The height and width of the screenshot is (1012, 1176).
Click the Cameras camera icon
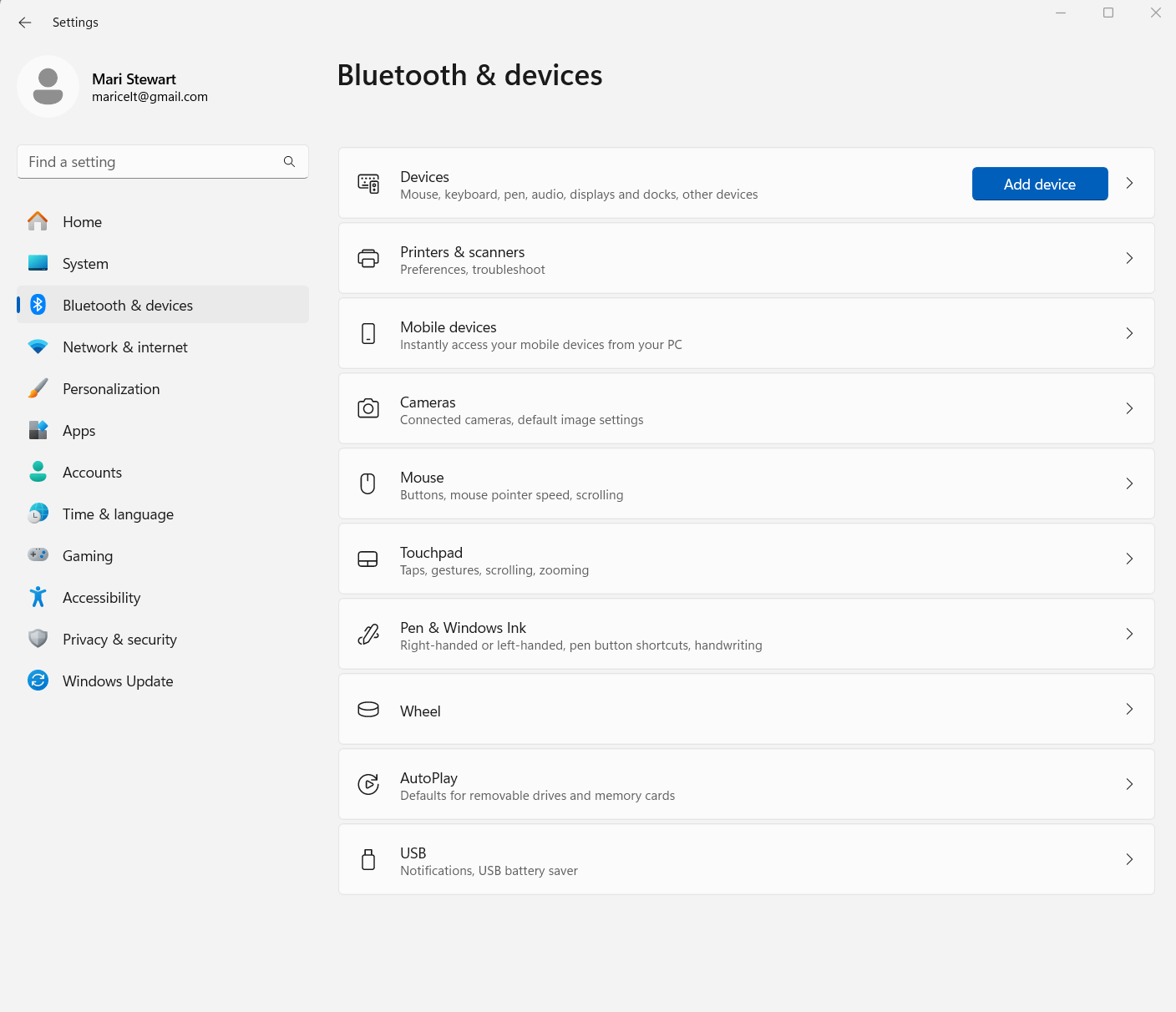pos(368,408)
